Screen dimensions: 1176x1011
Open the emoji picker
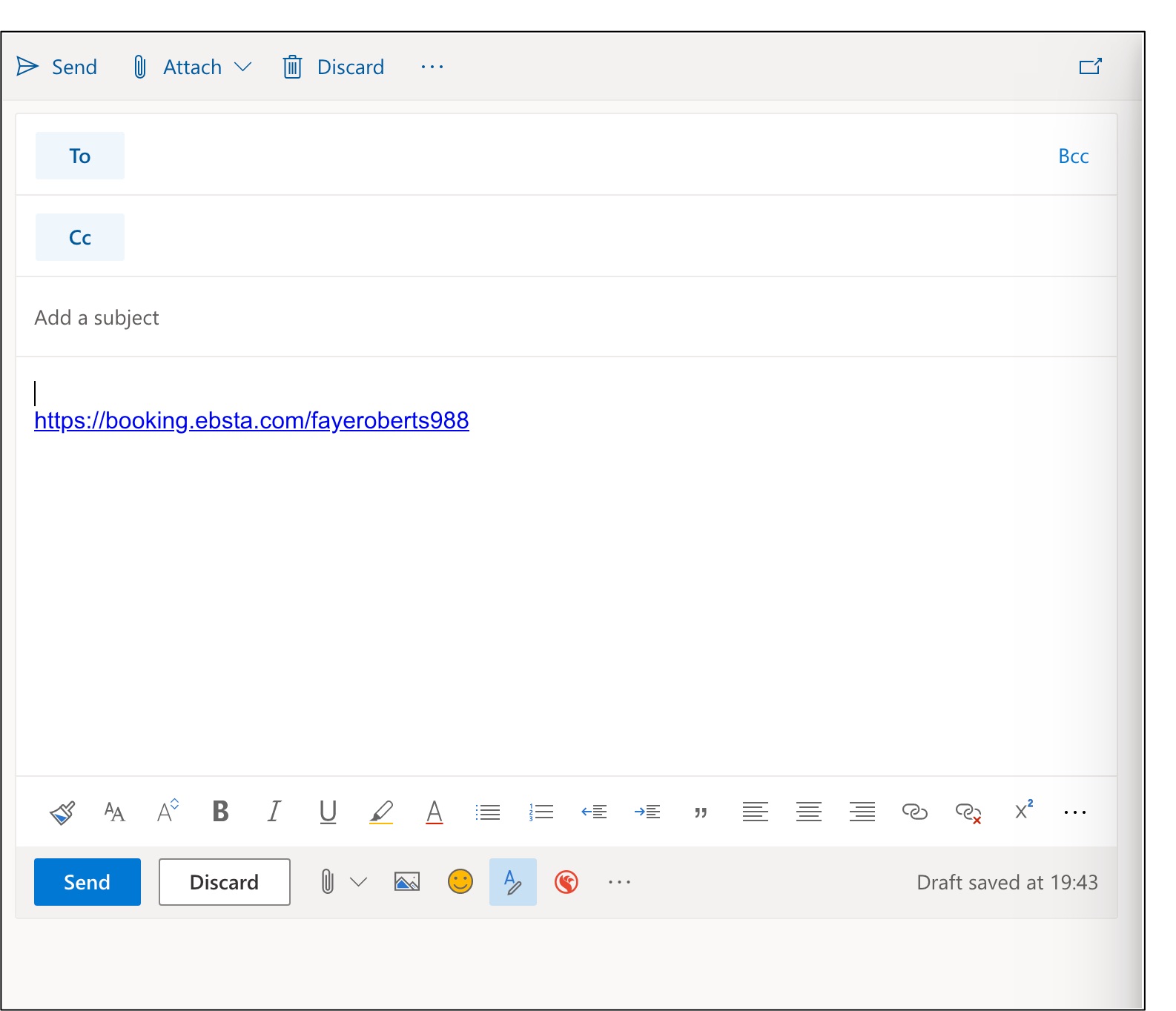tap(460, 882)
